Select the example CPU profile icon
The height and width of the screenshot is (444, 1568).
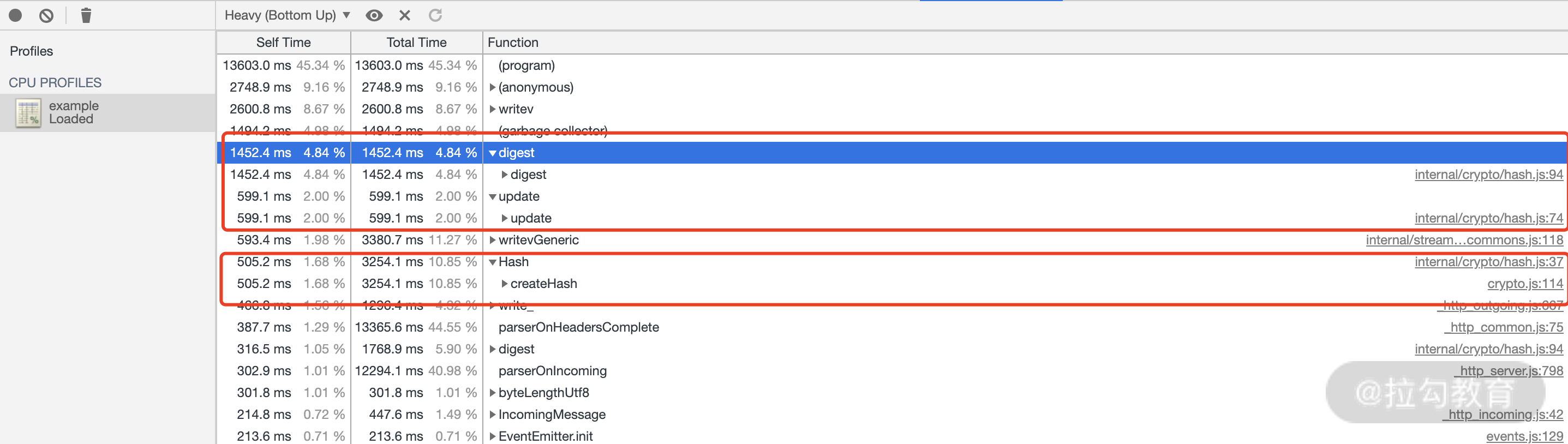(x=28, y=113)
